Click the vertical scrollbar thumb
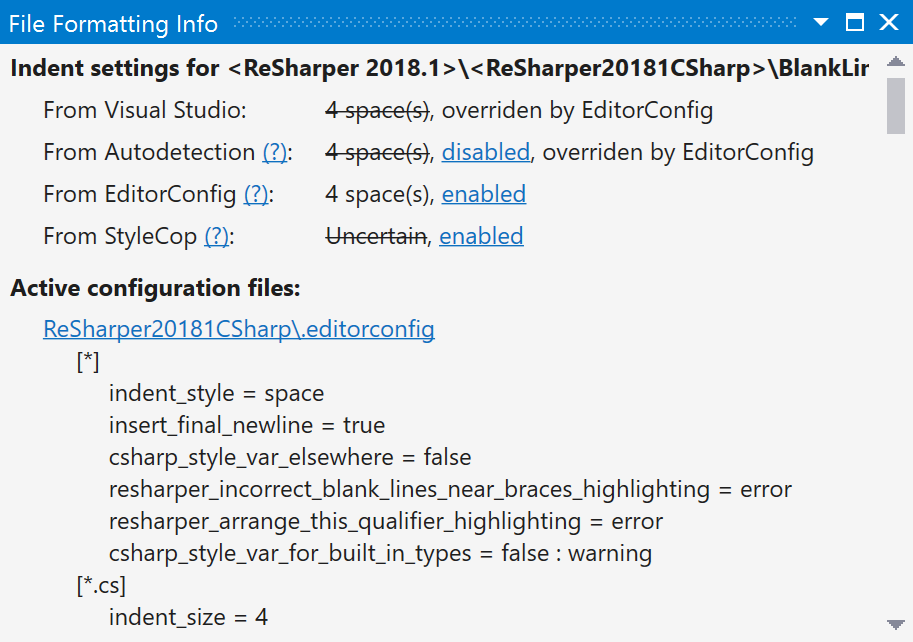Viewport: 913px width, 642px height. click(x=896, y=106)
